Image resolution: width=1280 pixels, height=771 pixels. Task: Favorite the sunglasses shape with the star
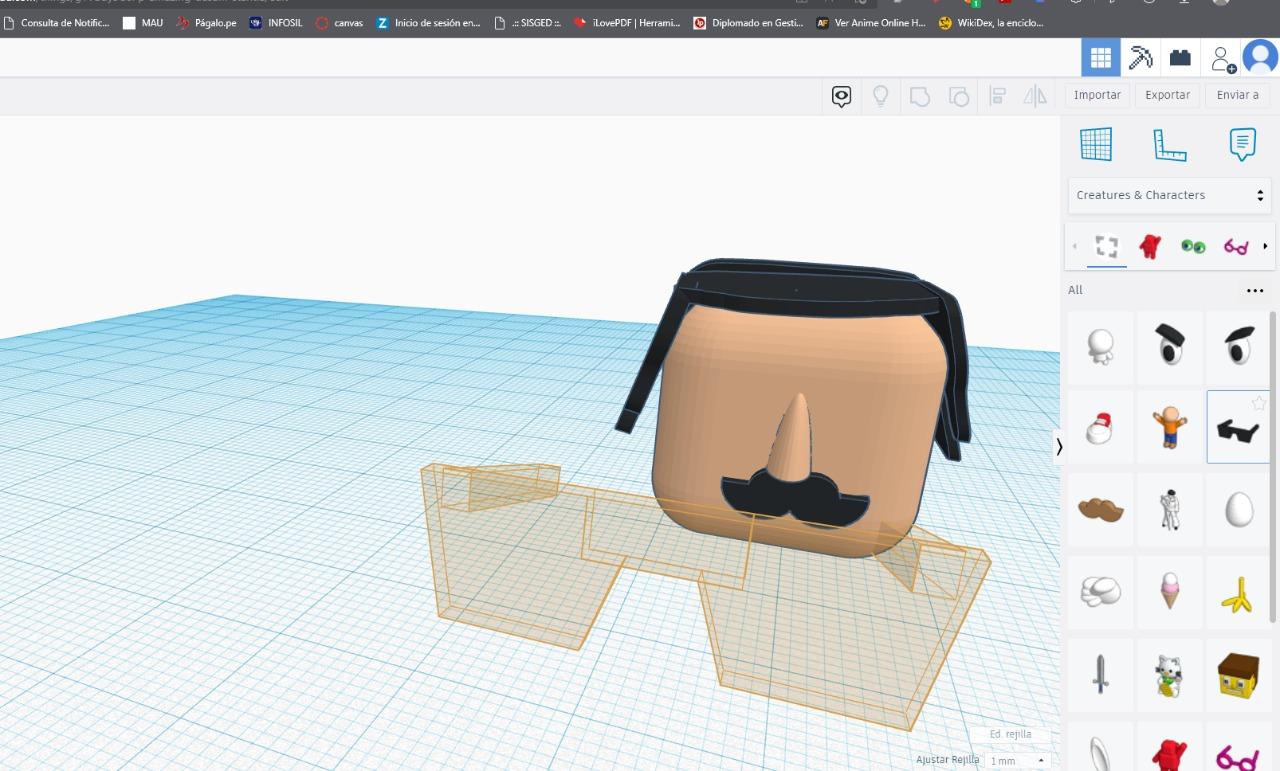coord(1259,403)
